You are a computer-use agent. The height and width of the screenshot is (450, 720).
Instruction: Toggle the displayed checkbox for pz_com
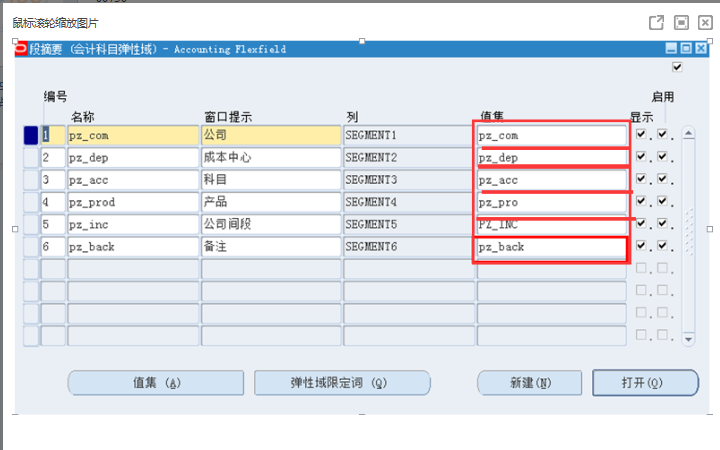point(641,134)
